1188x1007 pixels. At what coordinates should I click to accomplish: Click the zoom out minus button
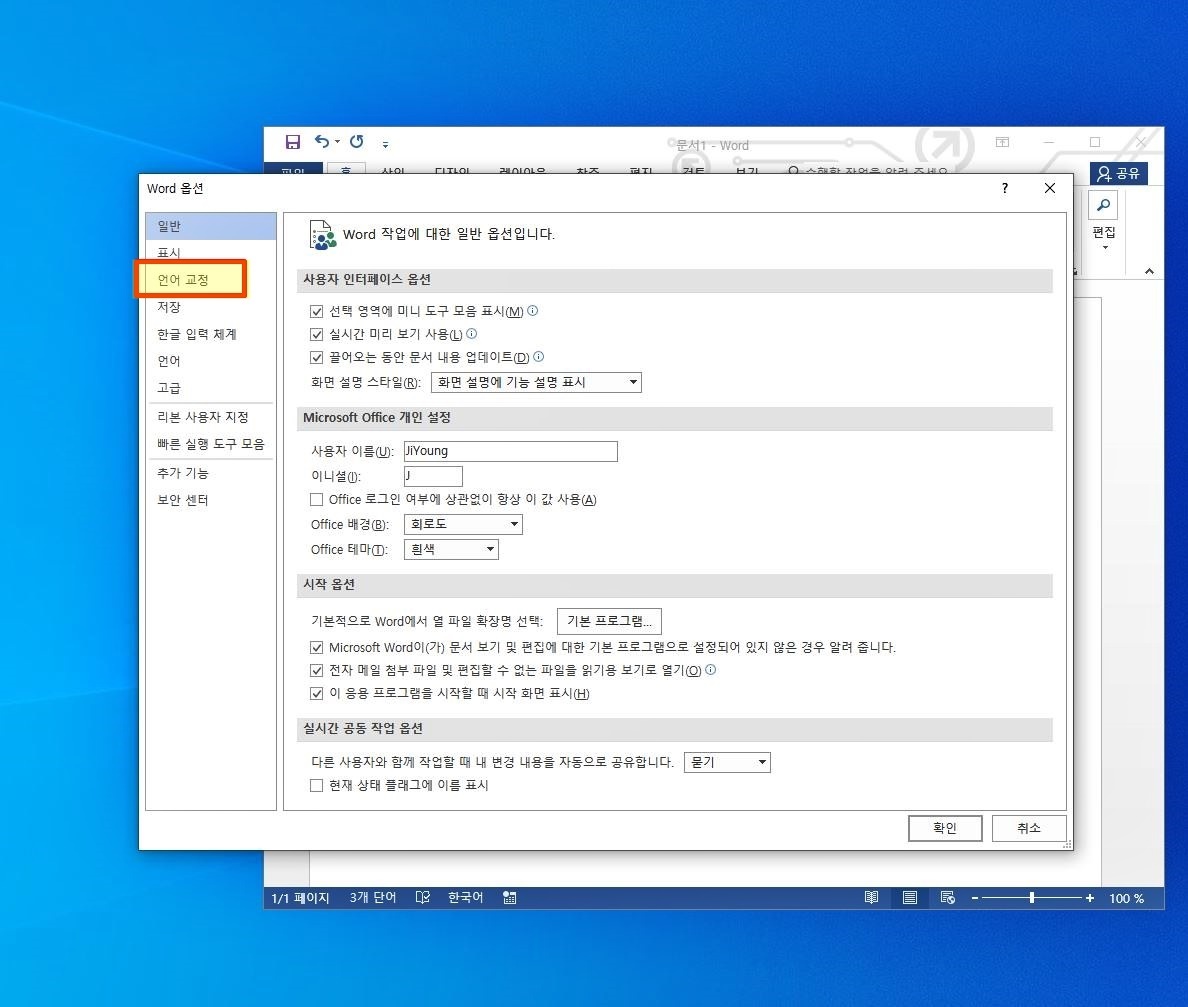pyautogui.click(x=975, y=899)
